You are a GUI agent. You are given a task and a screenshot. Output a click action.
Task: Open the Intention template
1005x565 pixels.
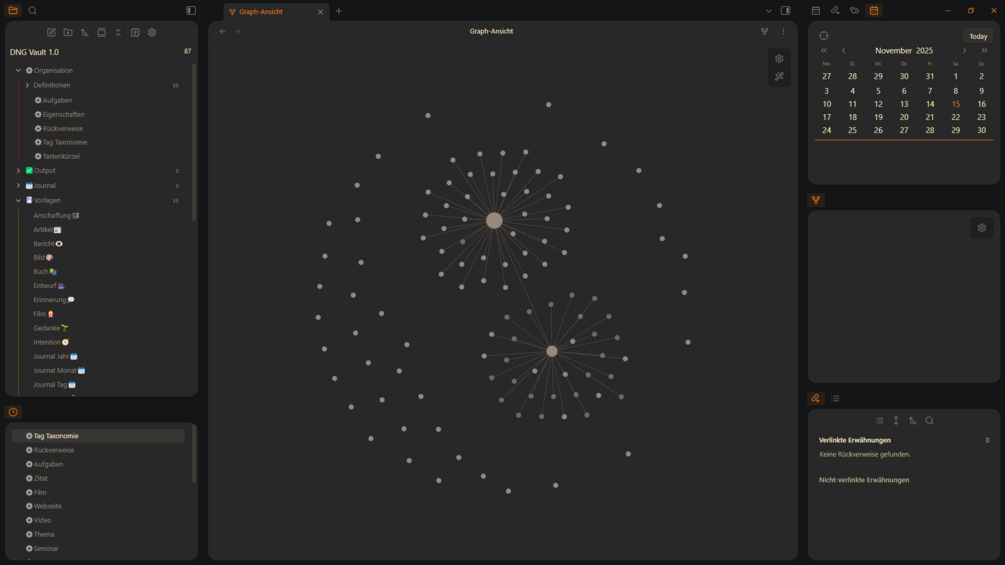(51, 342)
